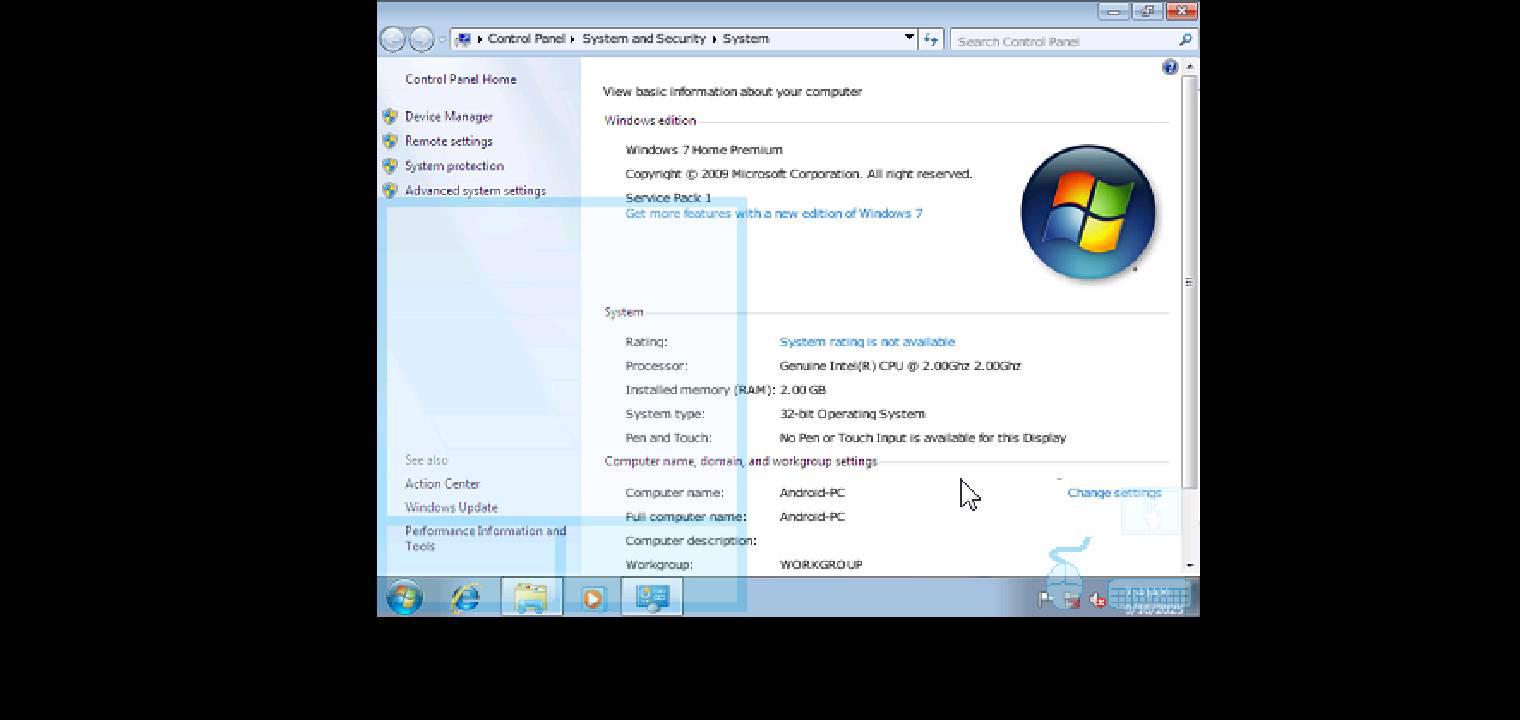Open Remote settings link
This screenshot has width=1520, height=720.
(x=449, y=141)
